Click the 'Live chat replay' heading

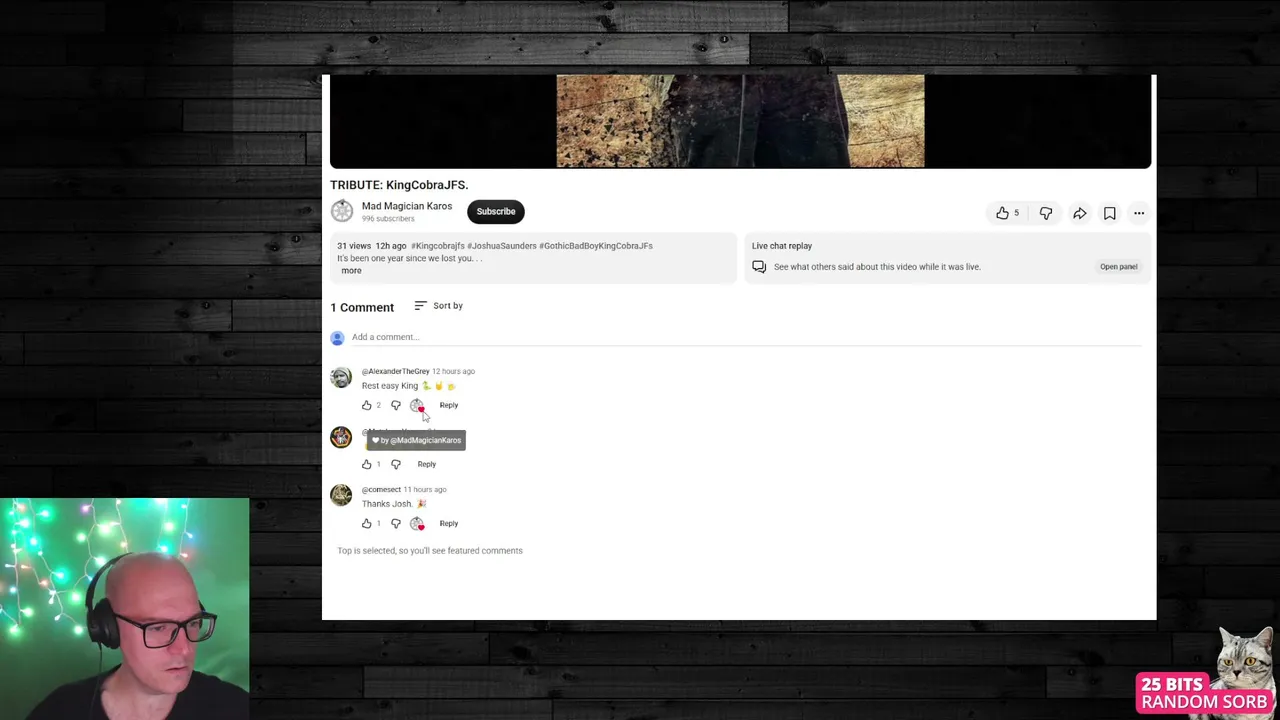[782, 246]
